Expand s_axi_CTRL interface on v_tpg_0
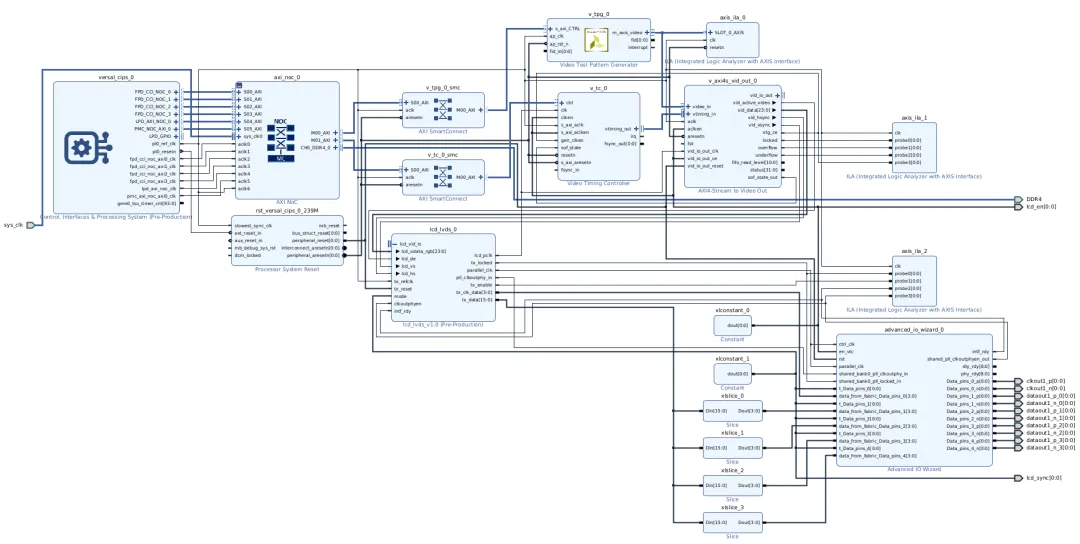Image resolution: width=1080 pixels, height=544 pixels. [x=552, y=29]
